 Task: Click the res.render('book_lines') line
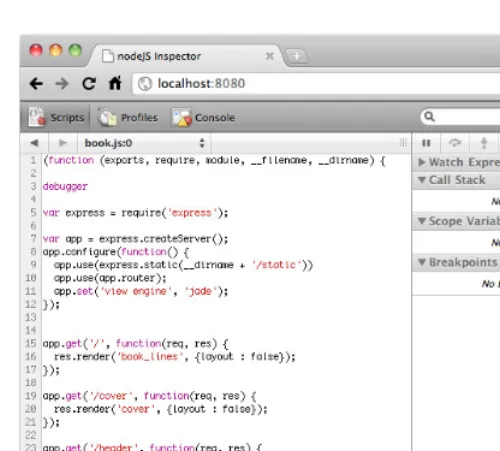[x=175, y=357]
